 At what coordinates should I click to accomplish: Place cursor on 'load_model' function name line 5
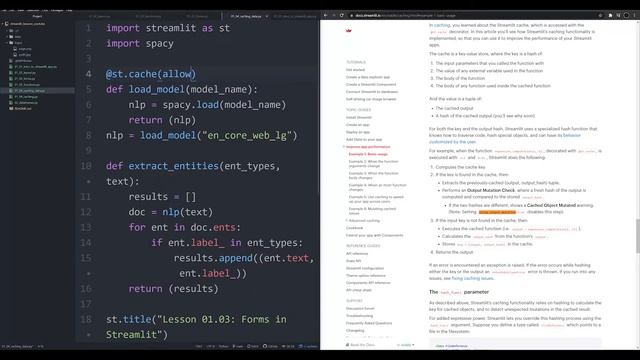(157, 89)
